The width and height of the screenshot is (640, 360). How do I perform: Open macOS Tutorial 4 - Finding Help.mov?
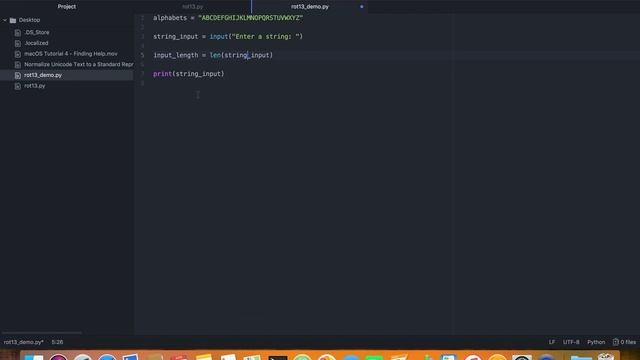[71, 53]
